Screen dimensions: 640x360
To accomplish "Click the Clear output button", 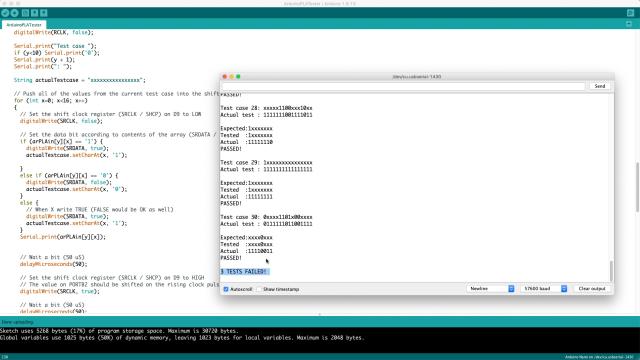I will click(x=592, y=289).
